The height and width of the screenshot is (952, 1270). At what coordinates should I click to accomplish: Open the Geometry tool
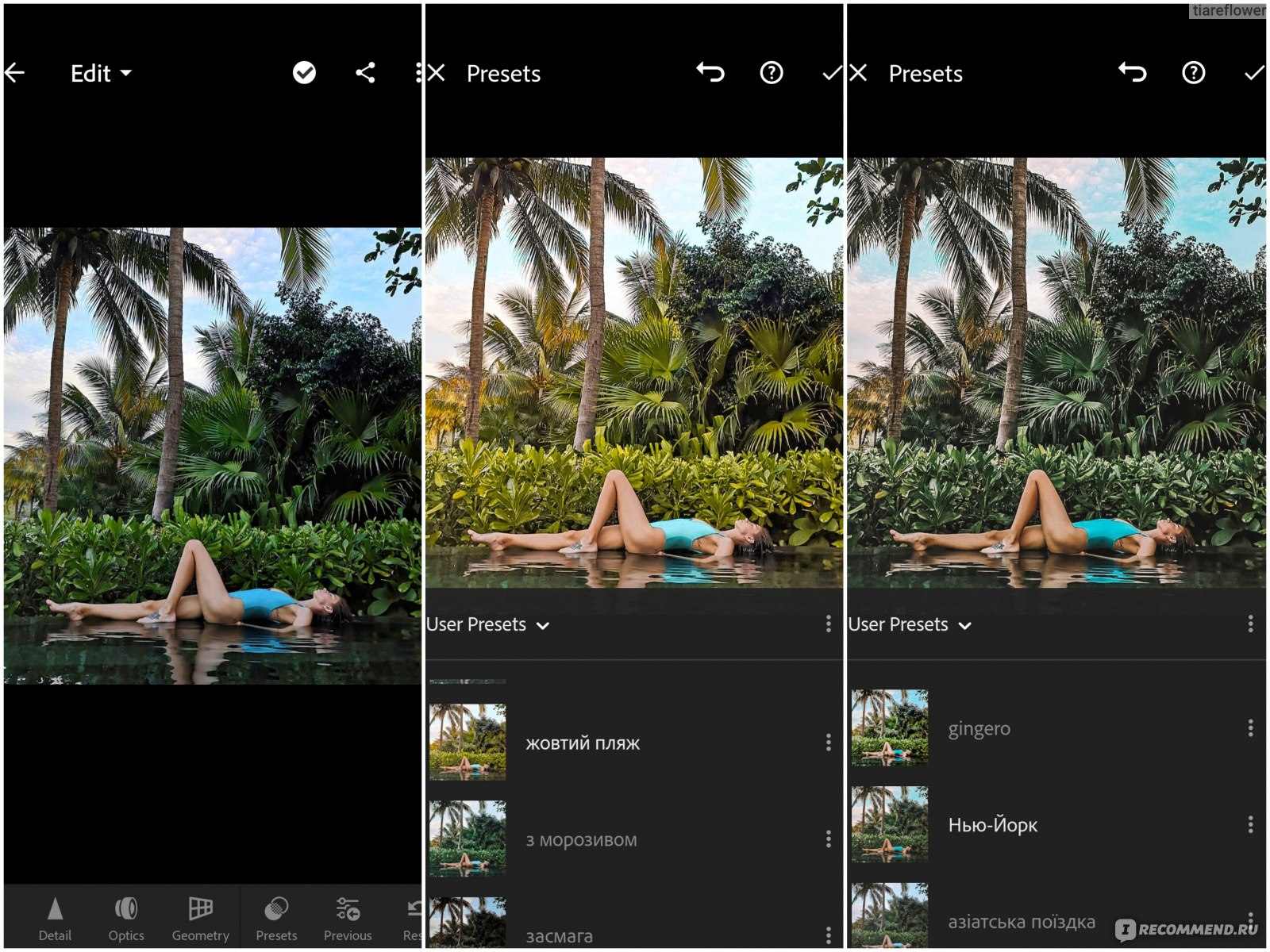200,919
